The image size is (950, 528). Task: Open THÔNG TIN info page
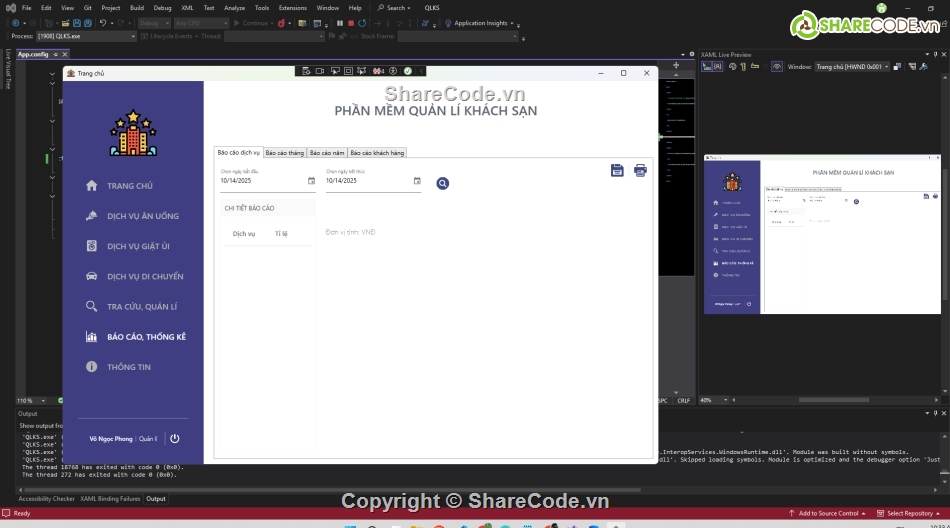tap(128, 367)
